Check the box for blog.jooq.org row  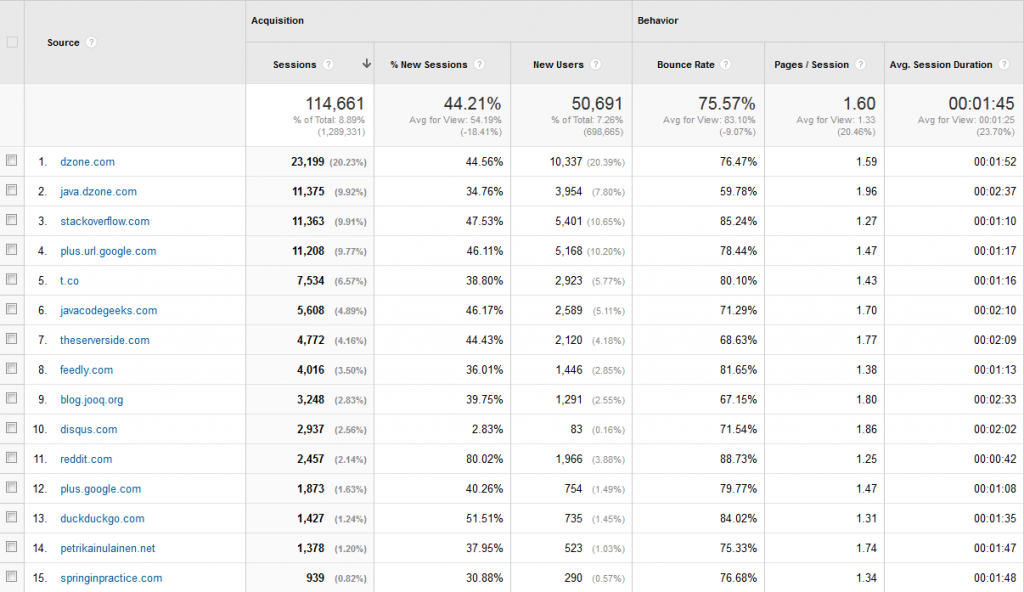coord(12,398)
